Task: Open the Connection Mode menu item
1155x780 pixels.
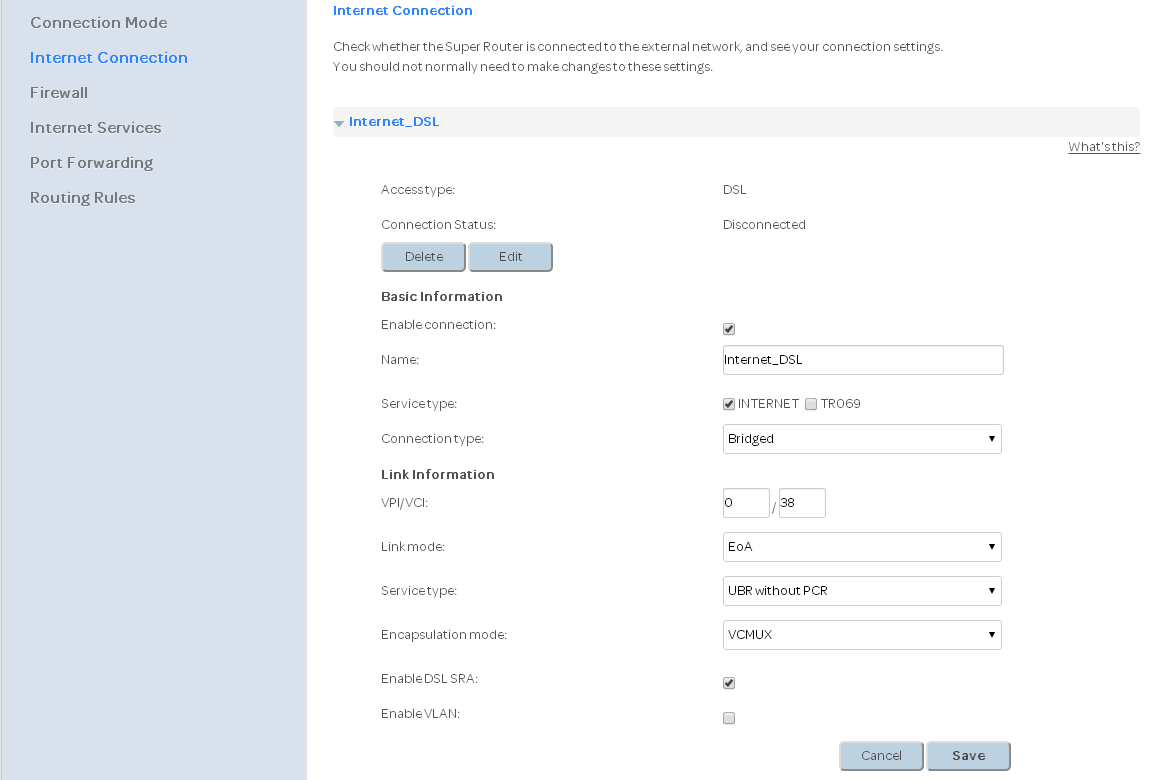Action: (98, 22)
